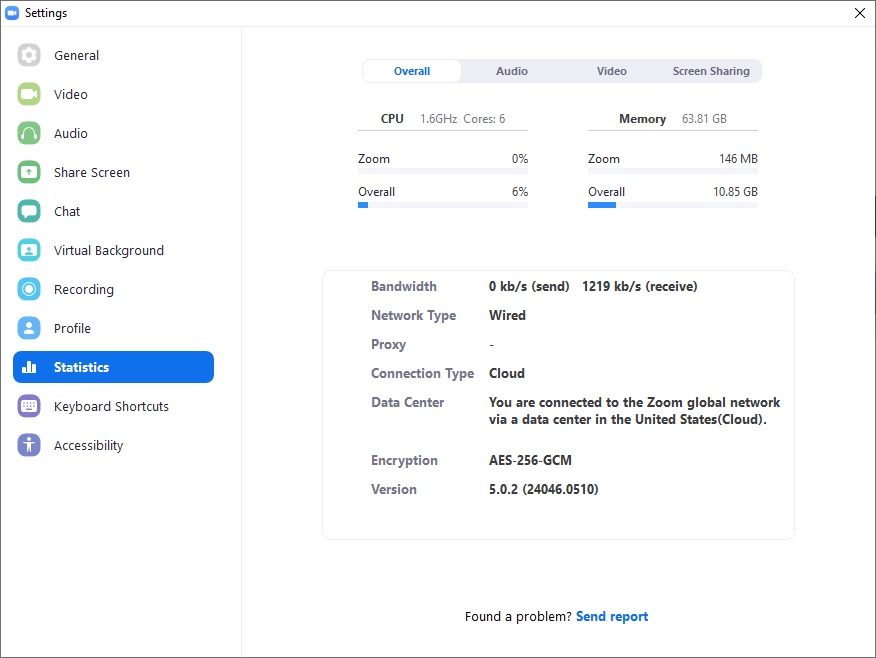876x658 pixels.
Task: Go to Recording settings
Action: [113, 289]
